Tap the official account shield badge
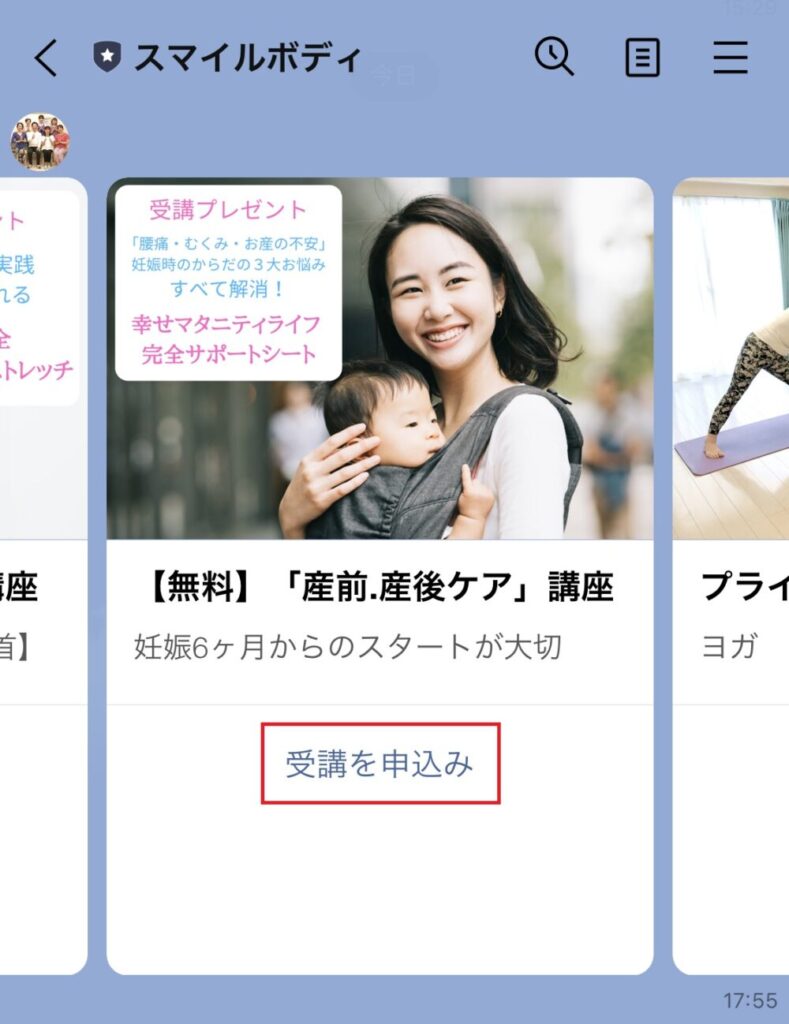The height and width of the screenshot is (1024, 789). (107, 57)
